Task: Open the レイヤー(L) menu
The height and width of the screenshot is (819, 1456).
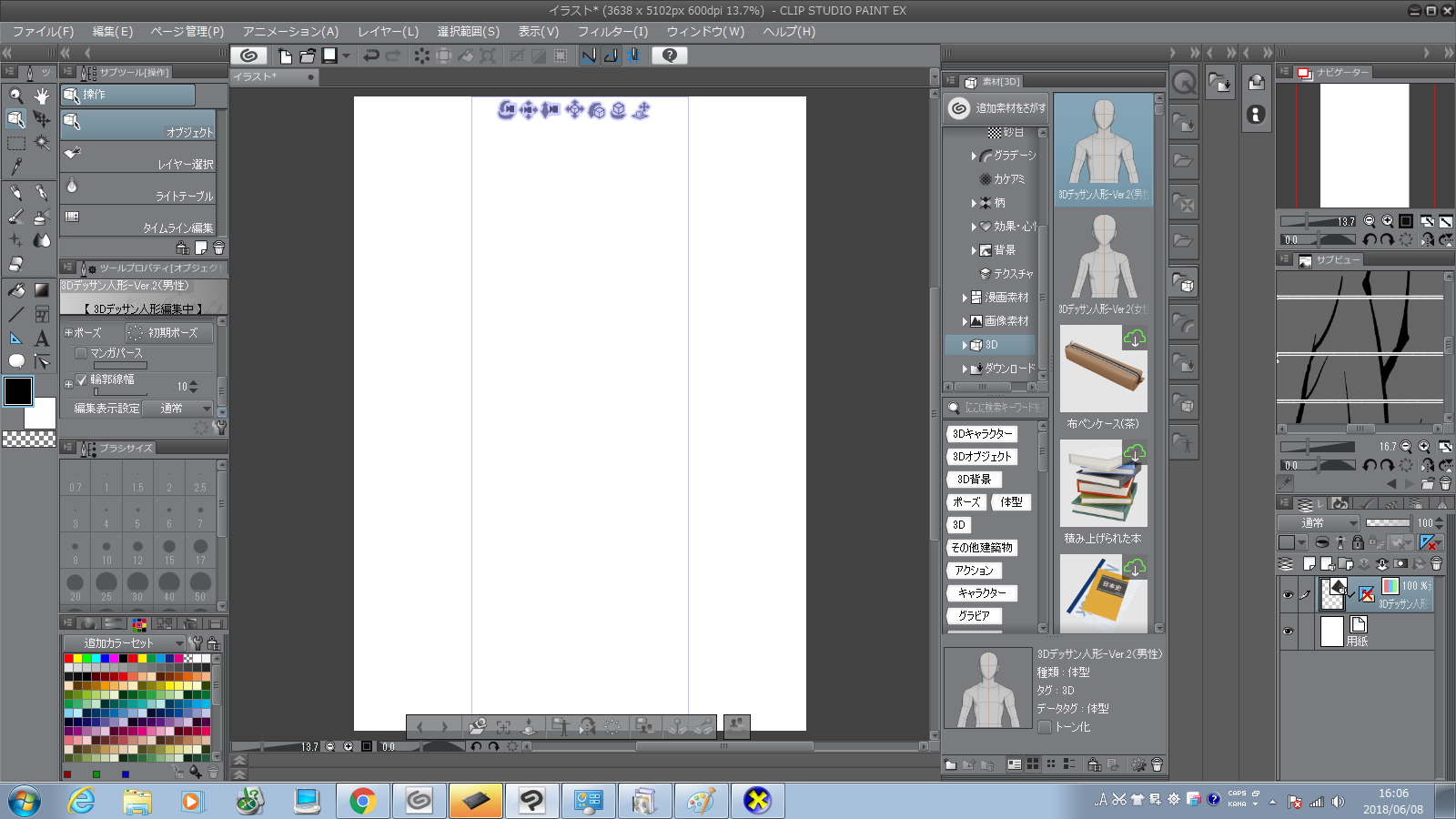Action: 388,31
